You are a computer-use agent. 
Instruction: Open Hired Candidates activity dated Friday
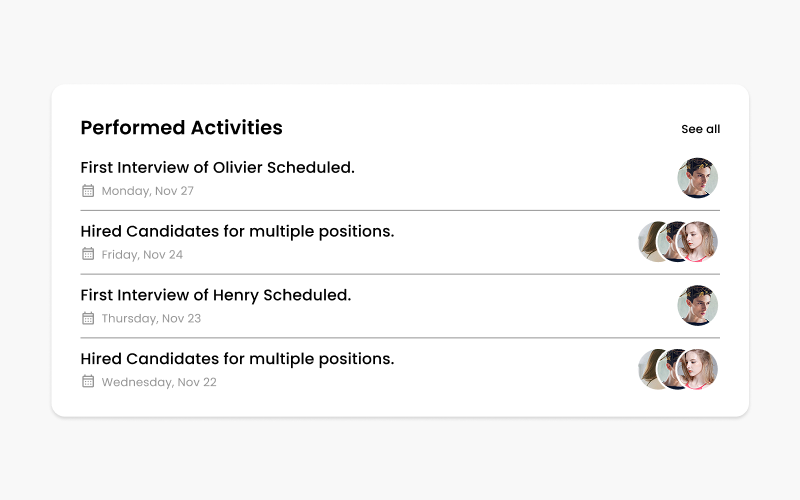[237, 232]
